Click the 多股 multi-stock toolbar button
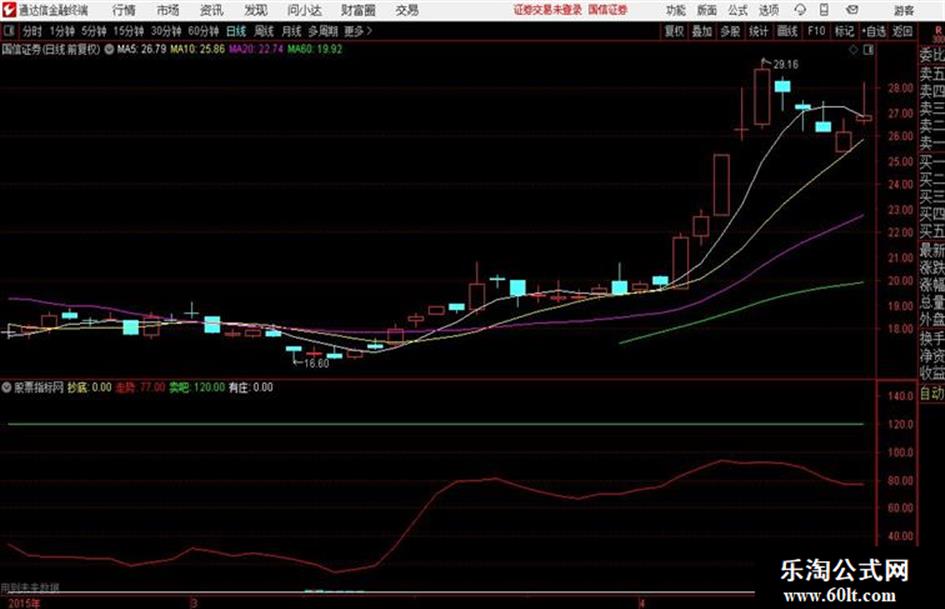945x609 pixels. [730, 31]
